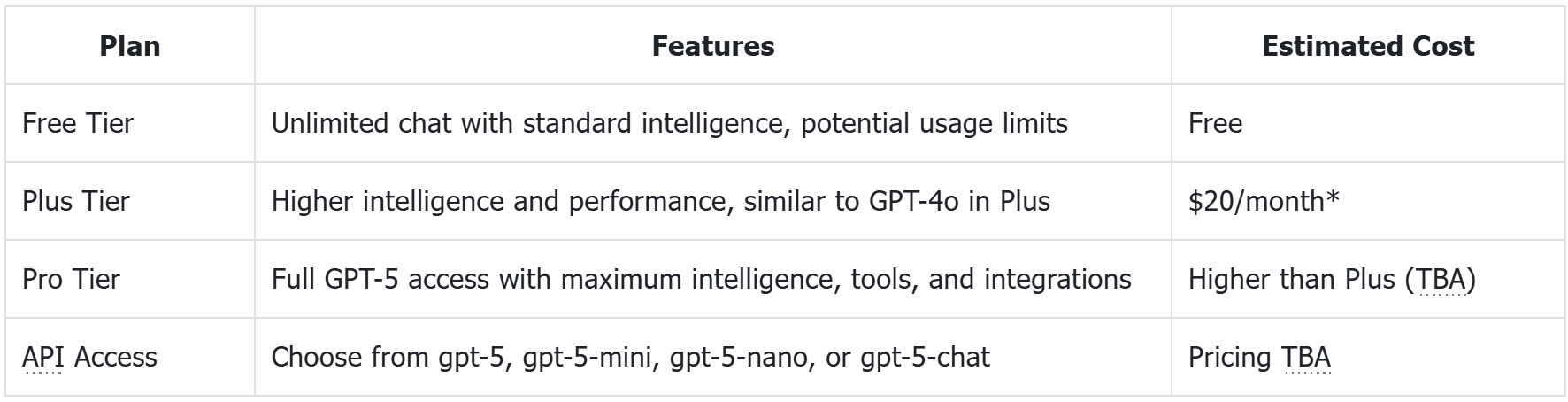Click the Estimated Cost column header

tap(1368, 46)
